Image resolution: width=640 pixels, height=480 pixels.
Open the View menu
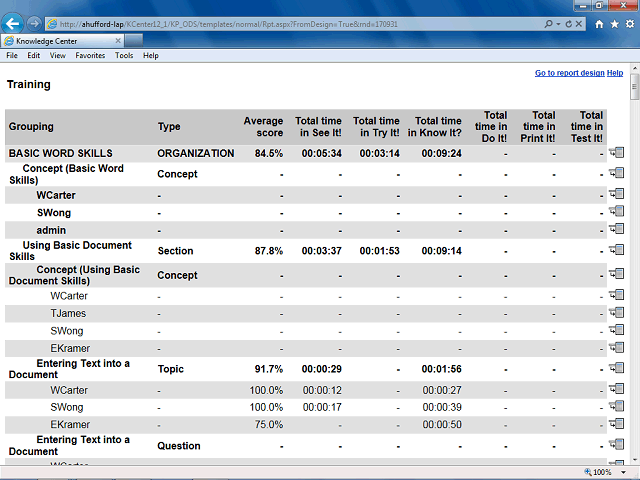[x=58, y=56]
